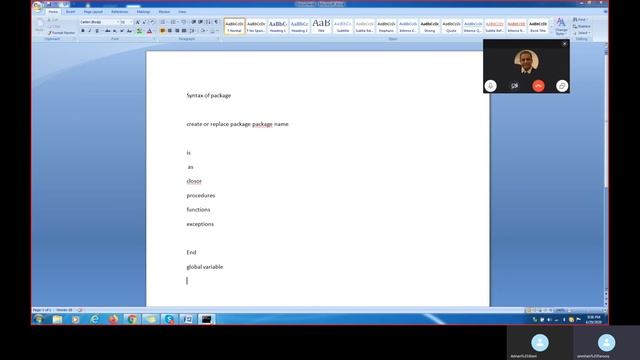Open the line spacing dropdown

pyautogui.click(x=192, y=31)
